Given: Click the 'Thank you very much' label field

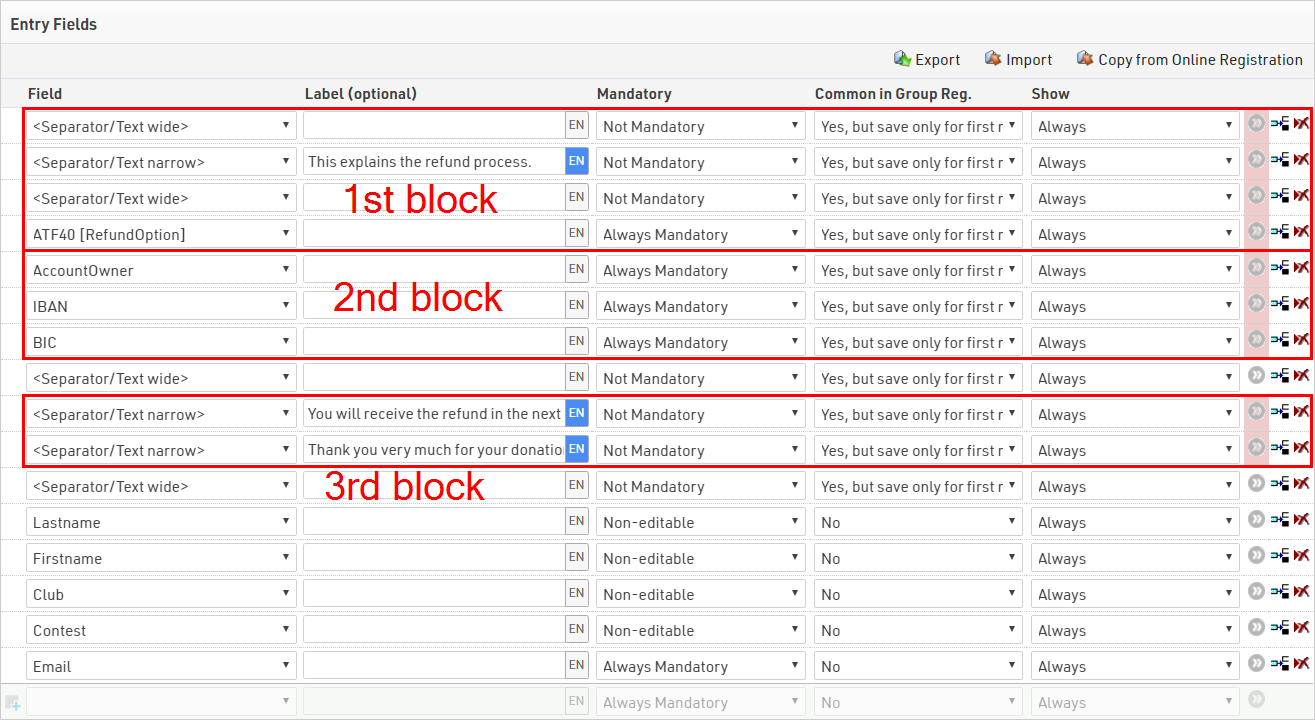Looking at the screenshot, I should 434,449.
